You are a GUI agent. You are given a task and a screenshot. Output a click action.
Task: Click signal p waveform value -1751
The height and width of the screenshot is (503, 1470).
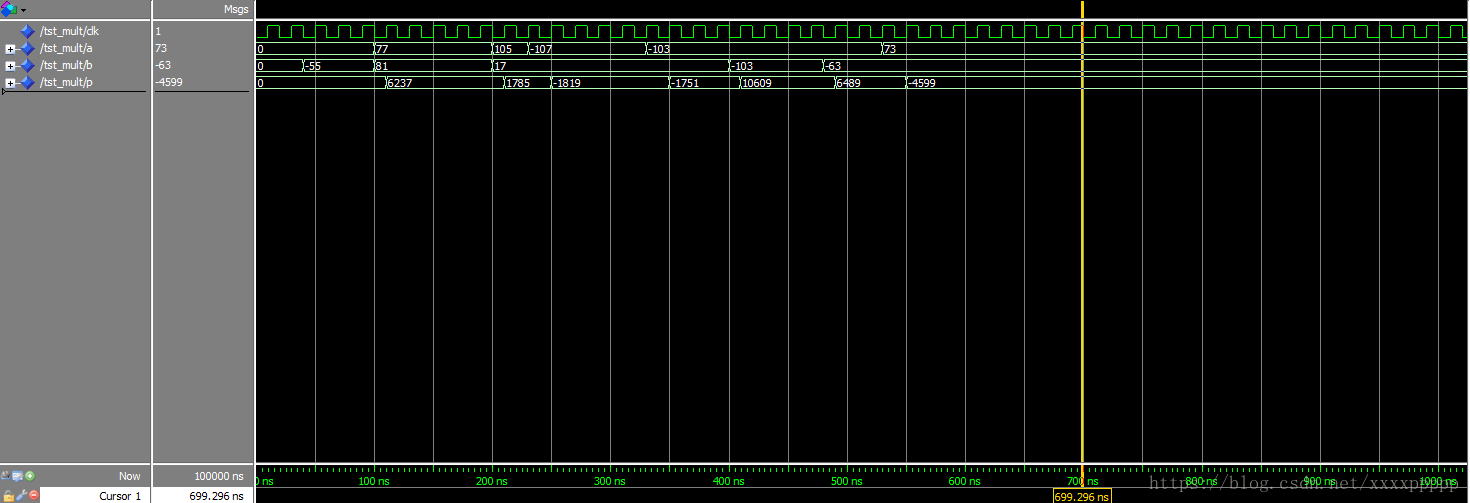click(x=685, y=82)
